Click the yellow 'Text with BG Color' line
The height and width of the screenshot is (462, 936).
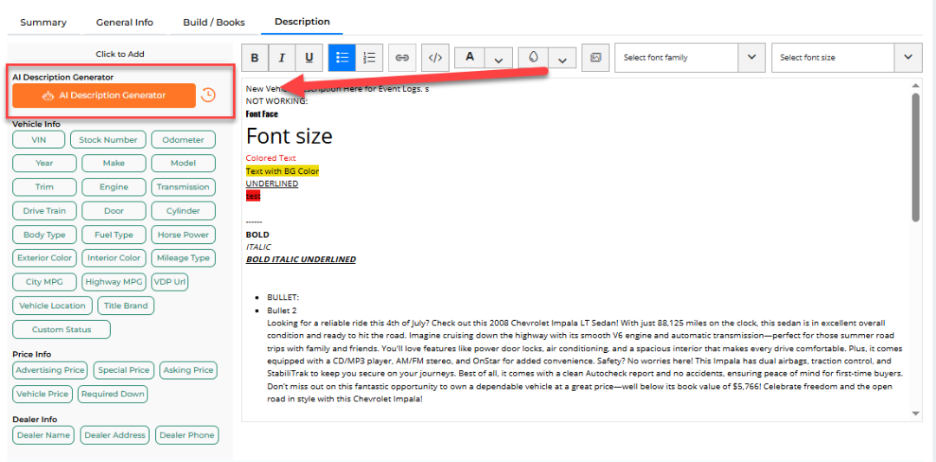tap(282, 171)
